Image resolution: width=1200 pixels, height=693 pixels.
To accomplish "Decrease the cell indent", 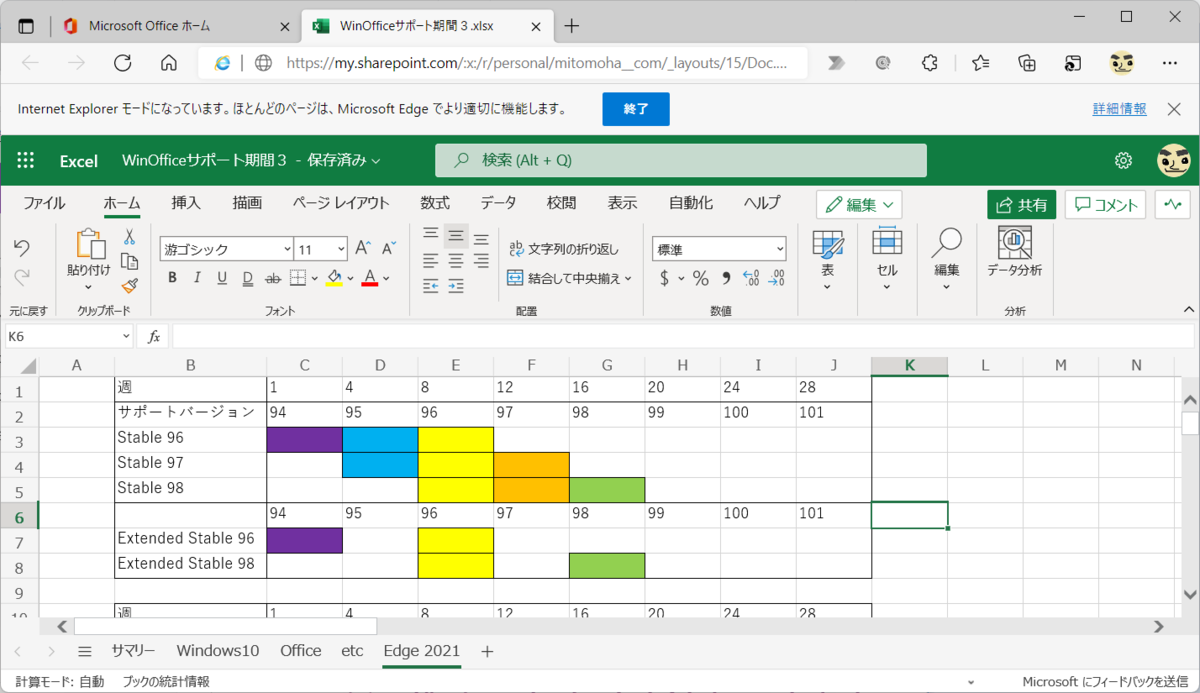I will (x=431, y=286).
